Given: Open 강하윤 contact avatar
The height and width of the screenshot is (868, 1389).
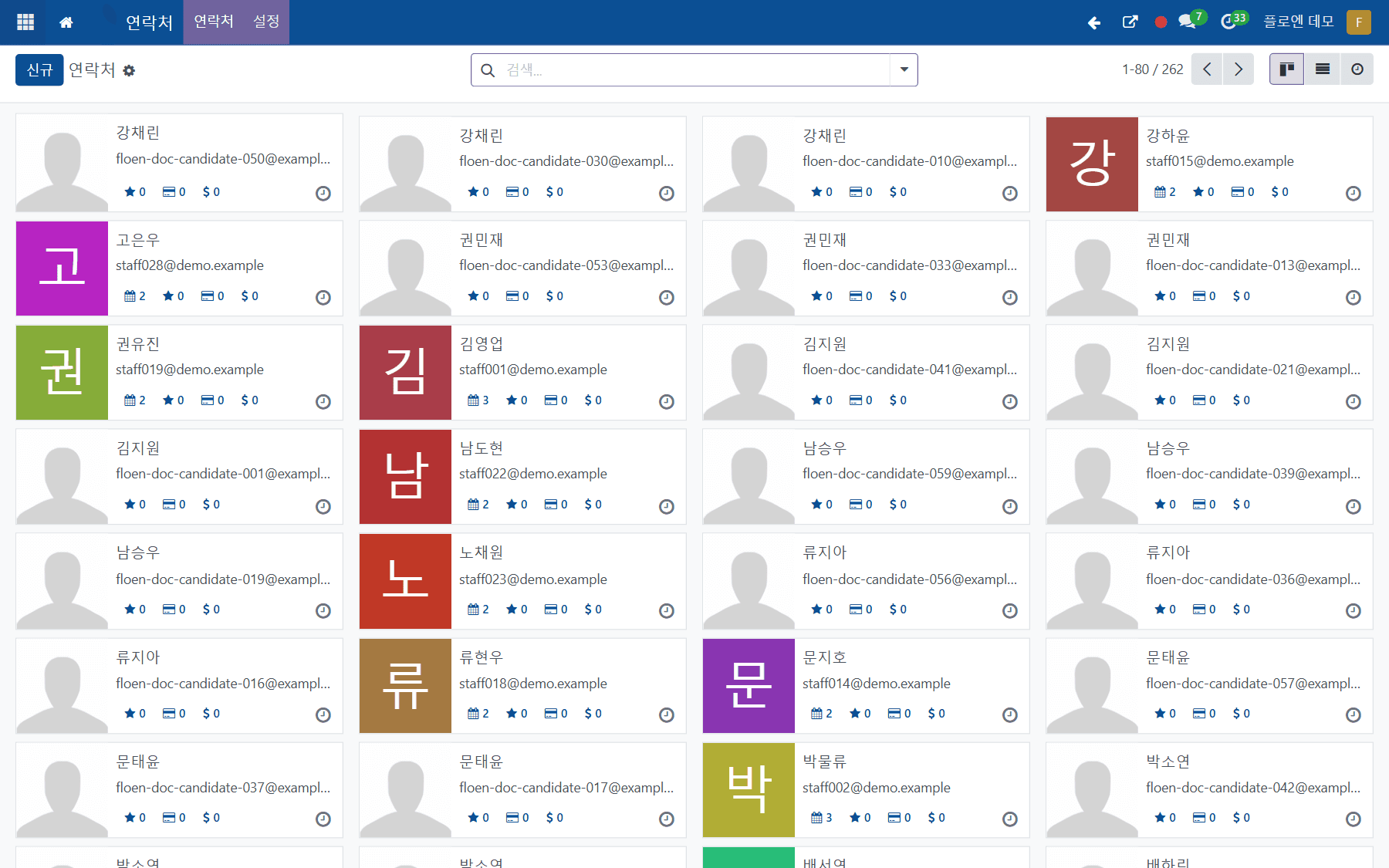Looking at the screenshot, I should click(1092, 164).
